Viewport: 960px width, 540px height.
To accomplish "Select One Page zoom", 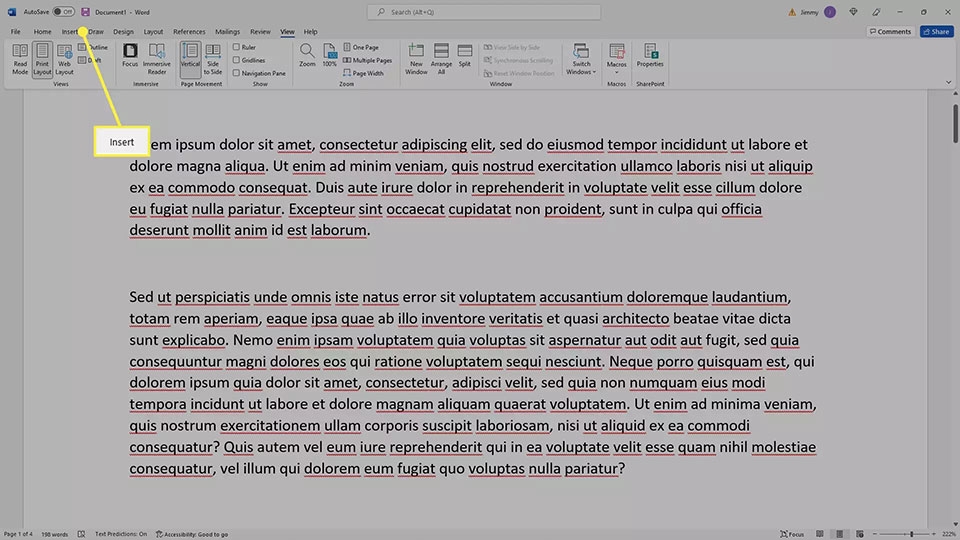I will (361, 47).
